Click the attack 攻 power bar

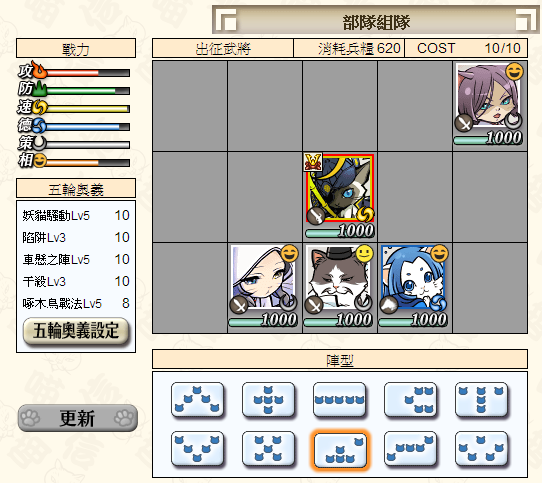pyautogui.click(x=88, y=73)
